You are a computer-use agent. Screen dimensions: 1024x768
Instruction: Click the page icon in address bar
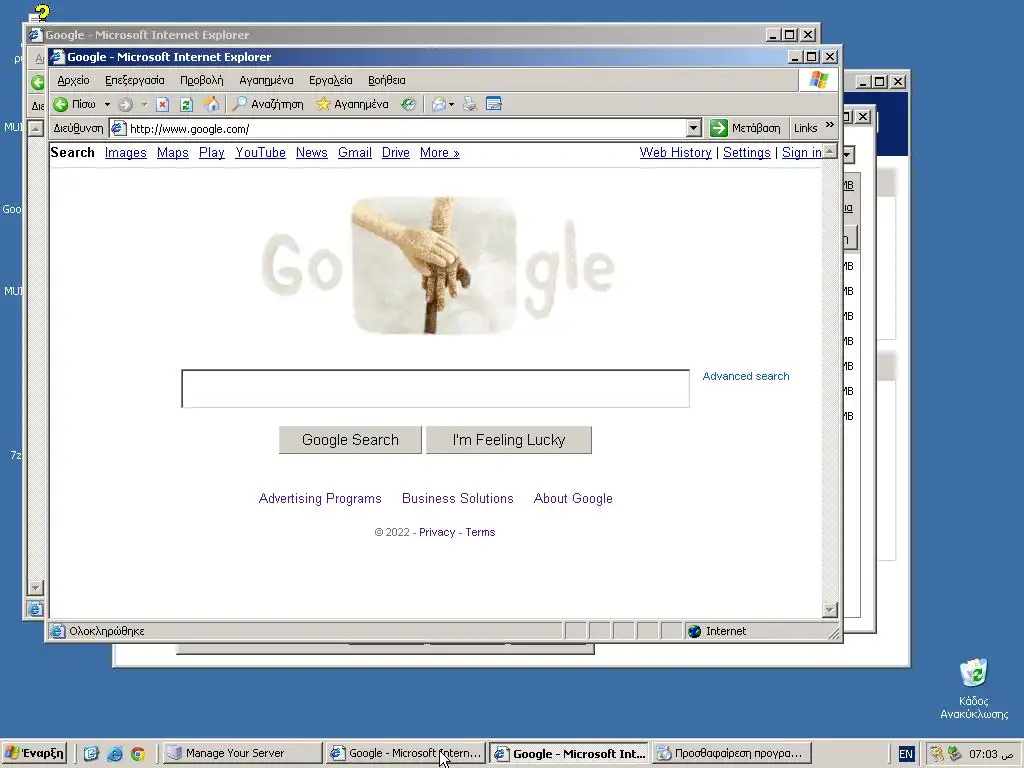(x=118, y=129)
